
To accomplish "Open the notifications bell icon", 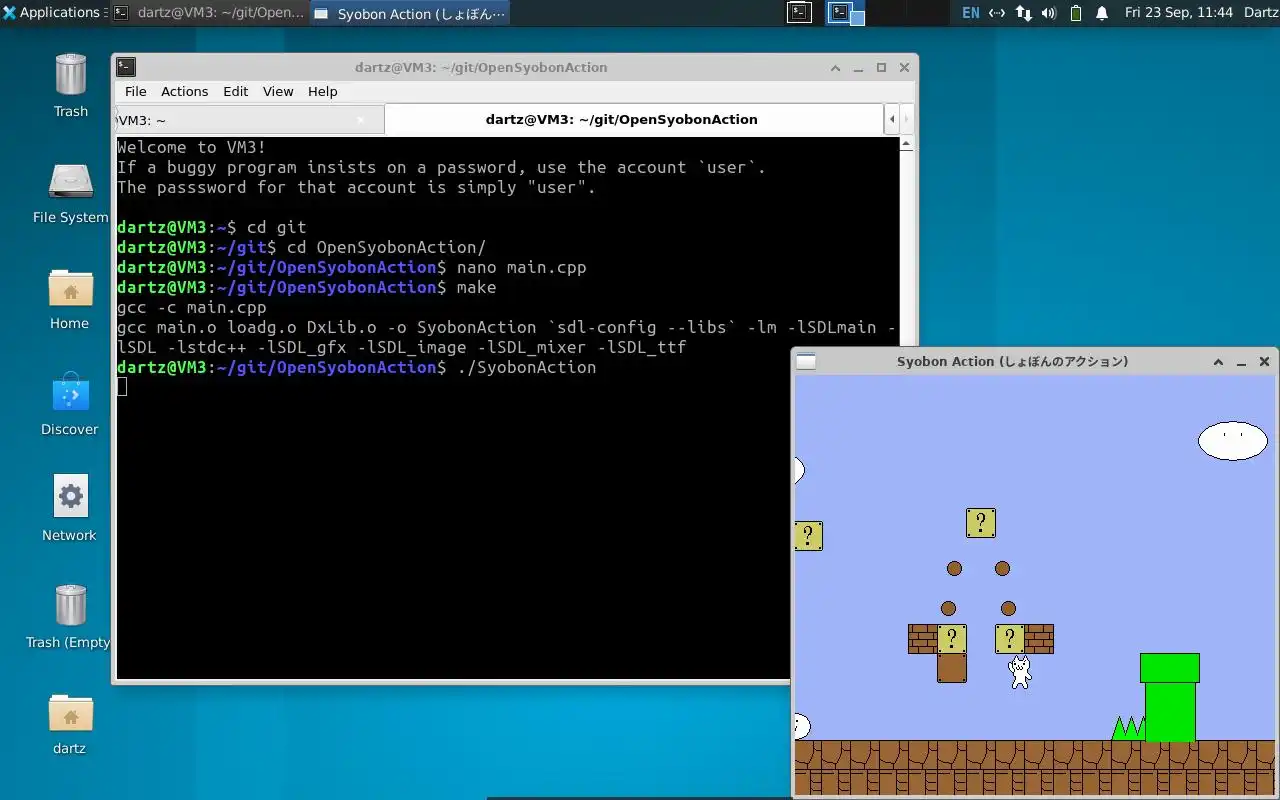I will click(1102, 13).
